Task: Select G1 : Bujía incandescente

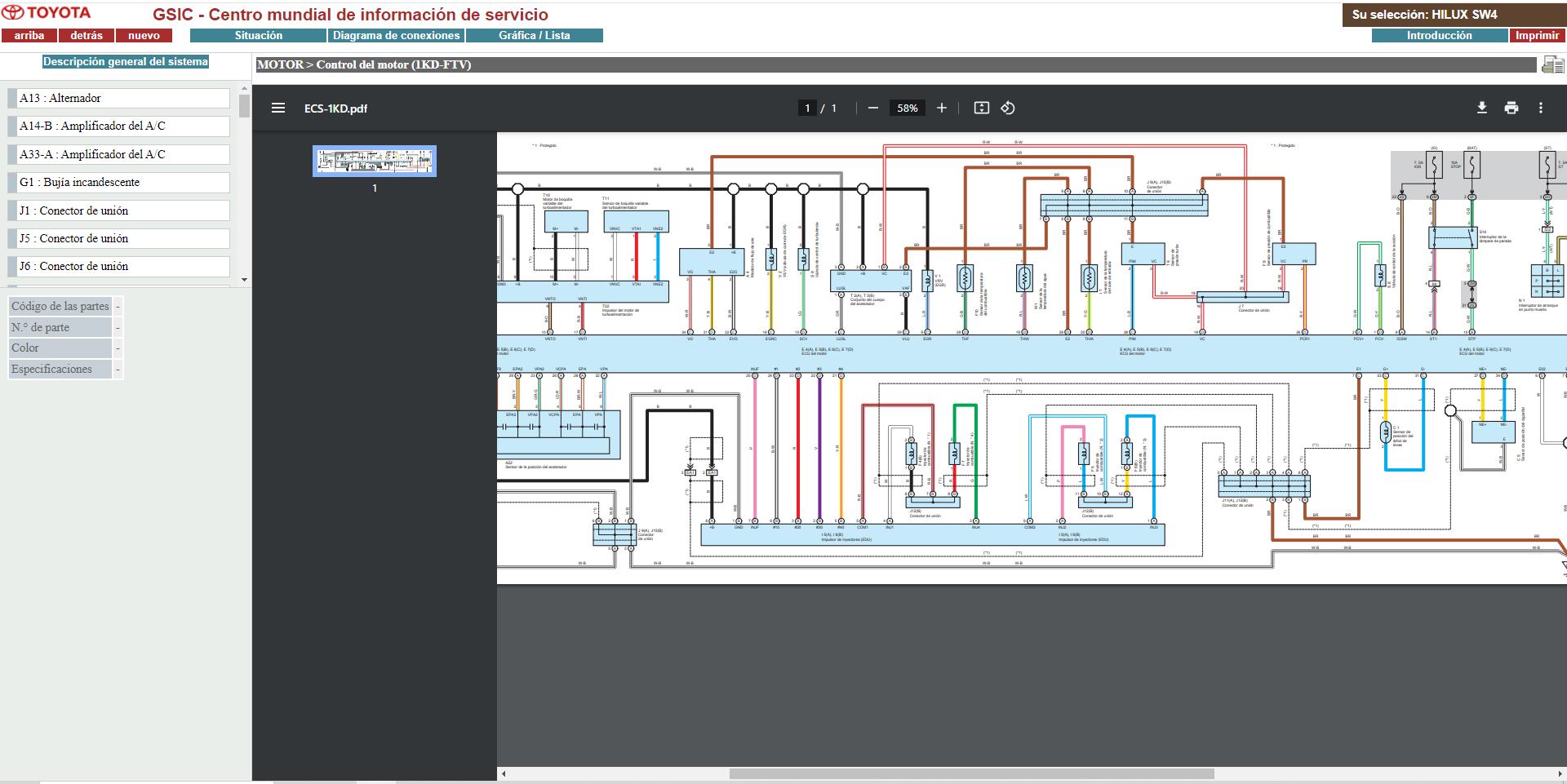Action: pyautogui.click(x=119, y=182)
